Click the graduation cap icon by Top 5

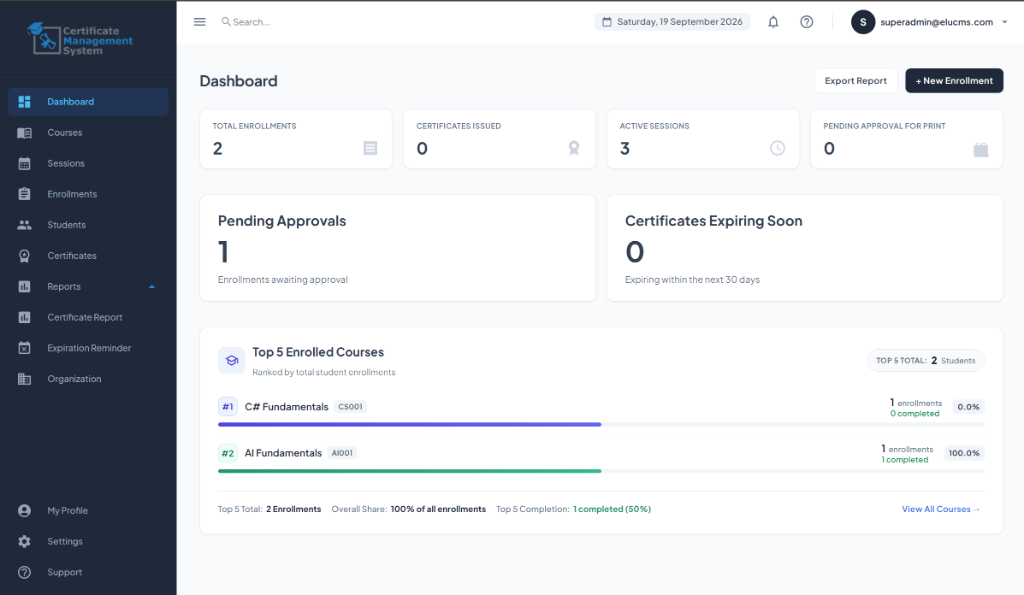coord(231,361)
